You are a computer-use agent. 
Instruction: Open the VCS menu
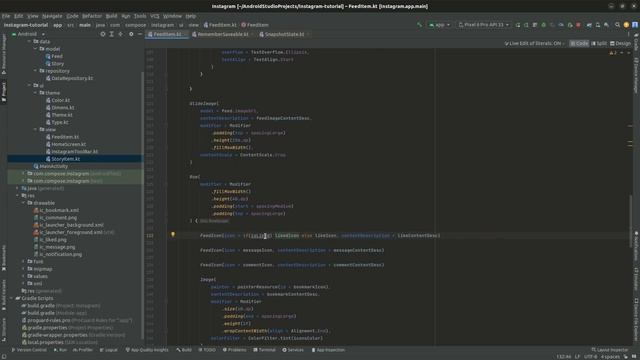click(x=155, y=16)
